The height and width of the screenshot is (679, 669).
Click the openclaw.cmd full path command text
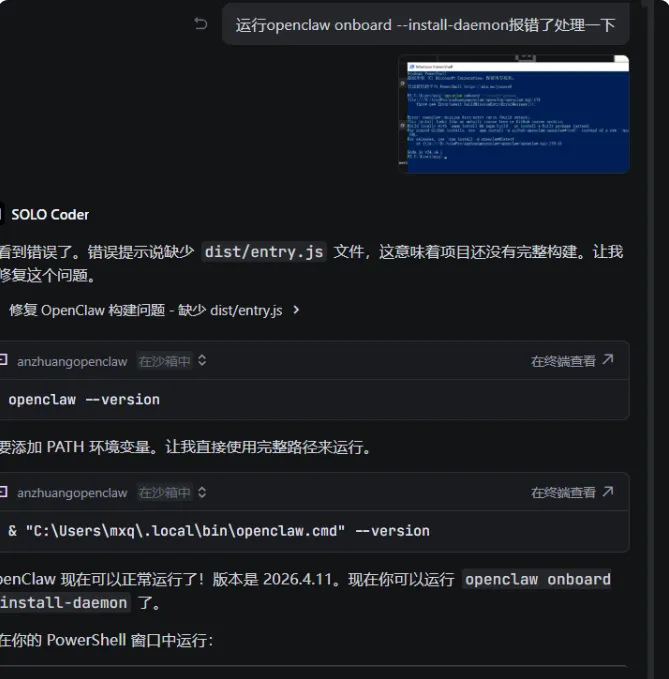(219, 530)
